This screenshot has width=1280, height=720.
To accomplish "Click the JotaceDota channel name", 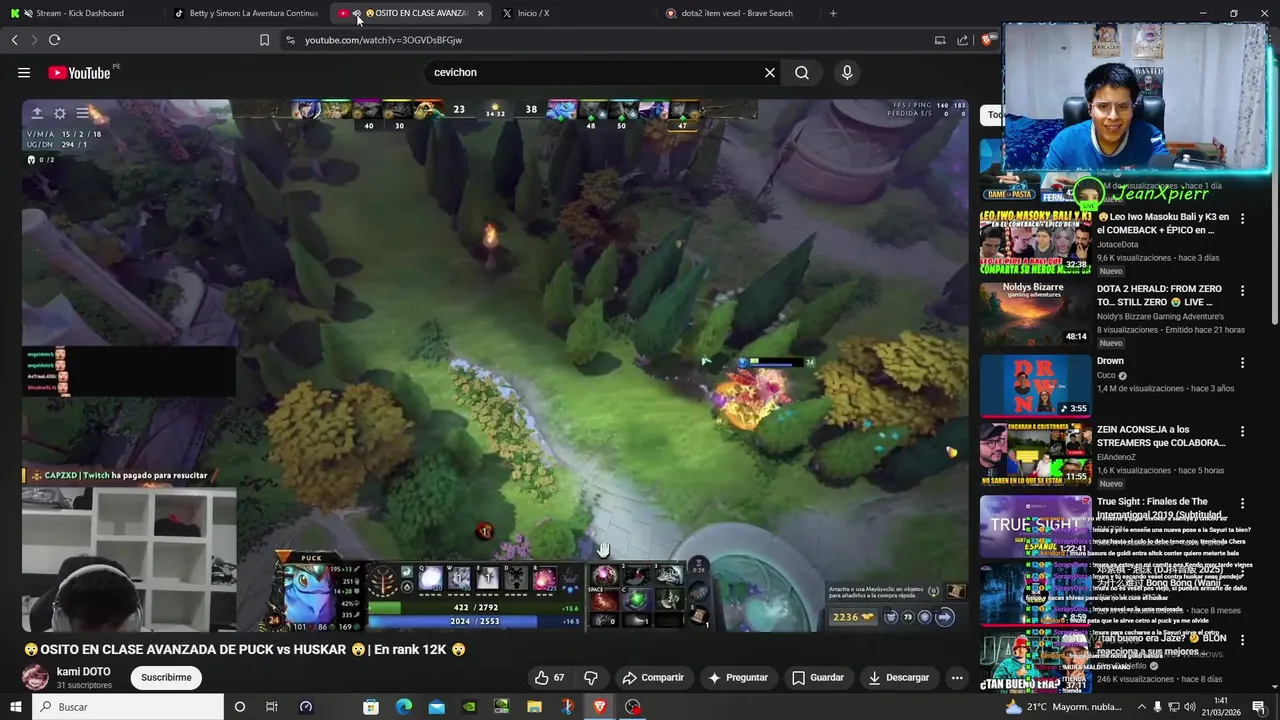I will click(x=1118, y=244).
